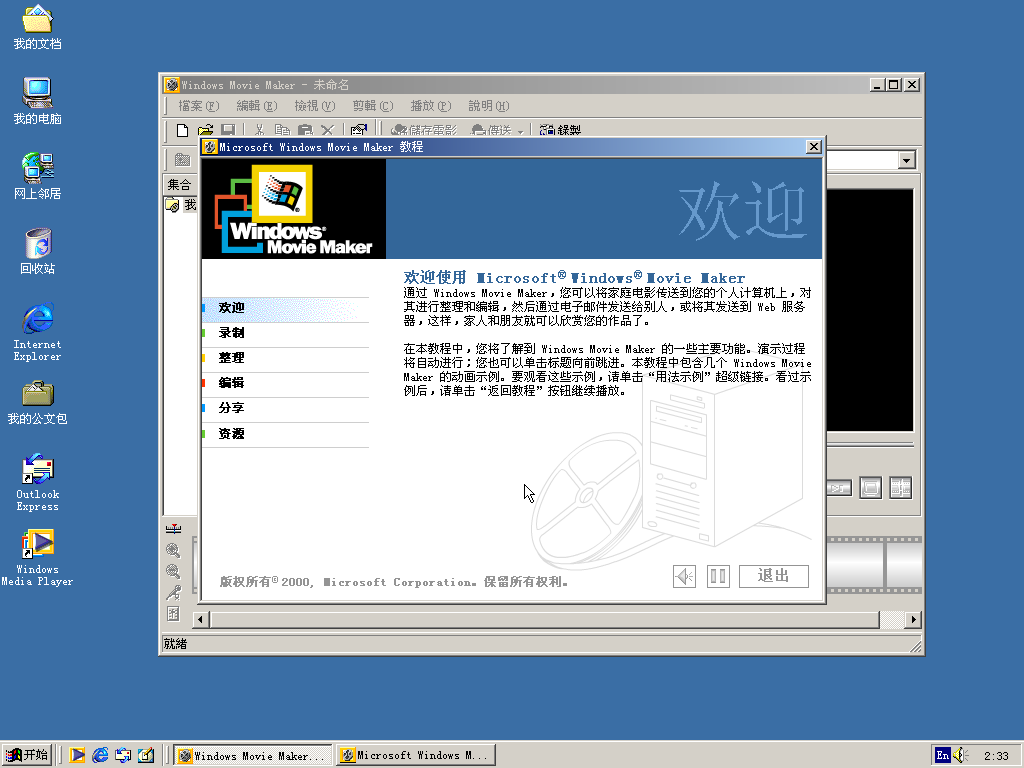Switch to Windows Movie Maker taskbar button

point(253,756)
